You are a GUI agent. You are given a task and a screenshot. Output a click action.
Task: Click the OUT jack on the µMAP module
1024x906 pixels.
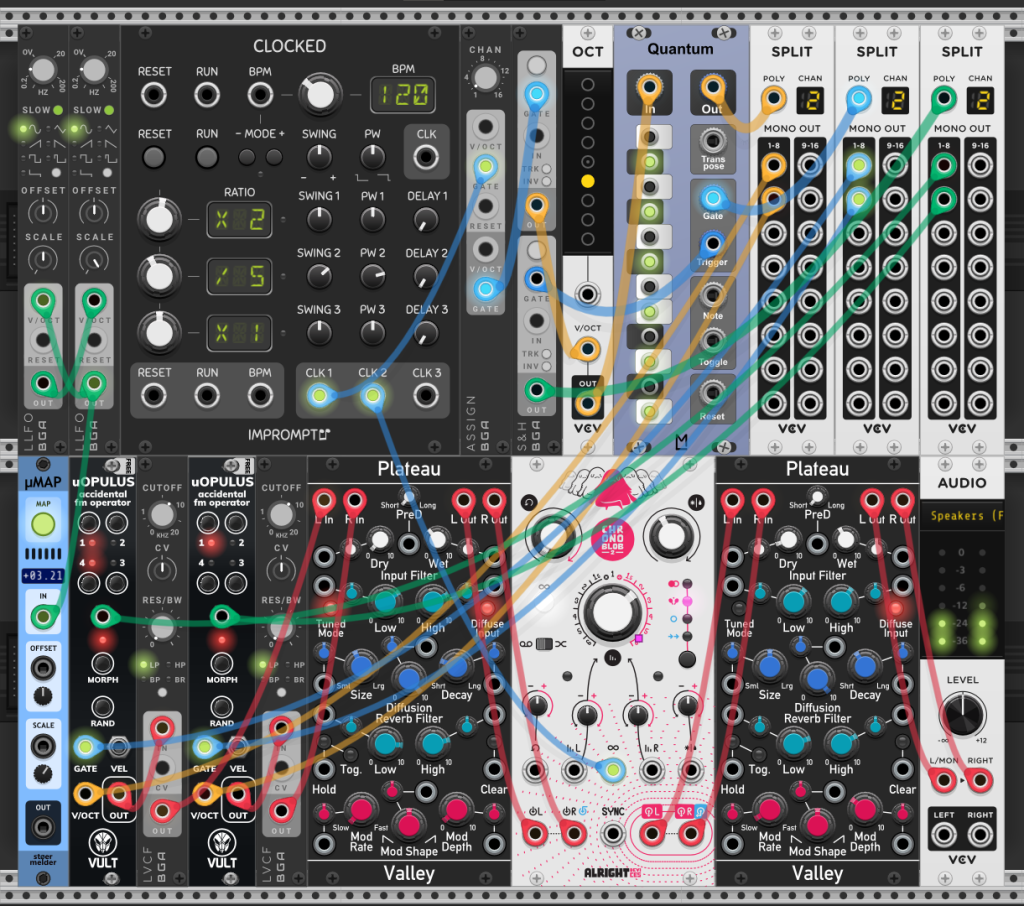pyautogui.click(x=43, y=827)
